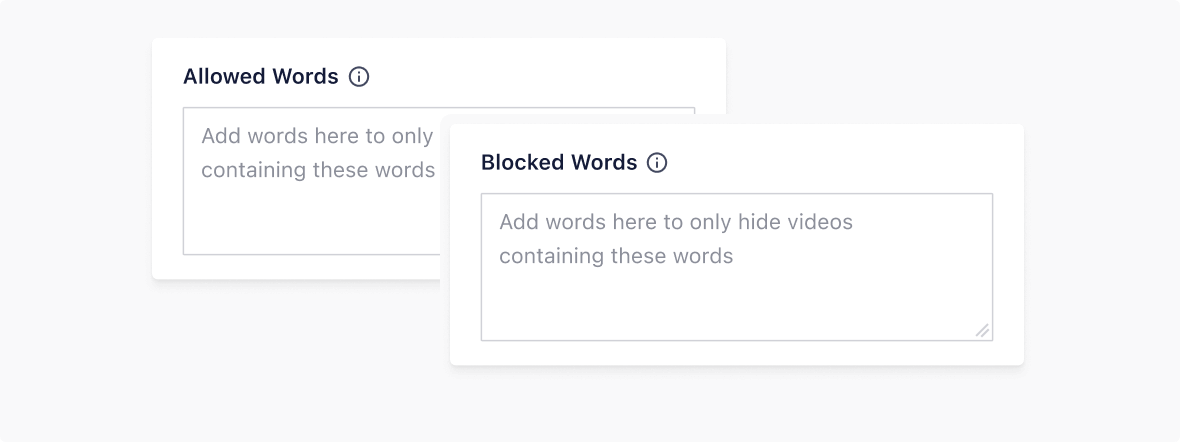Click "containing these words" placeholder in Blocked Words
This screenshot has width=1180, height=442.
[x=616, y=256]
